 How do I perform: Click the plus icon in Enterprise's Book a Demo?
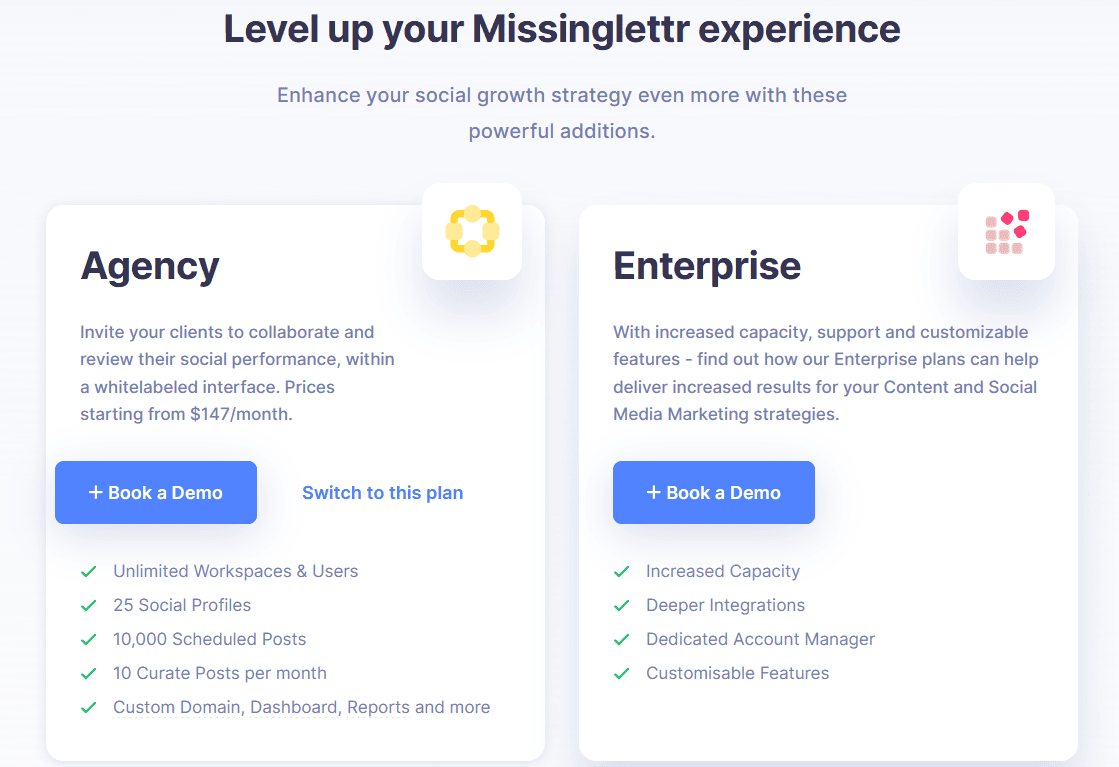point(654,492)
